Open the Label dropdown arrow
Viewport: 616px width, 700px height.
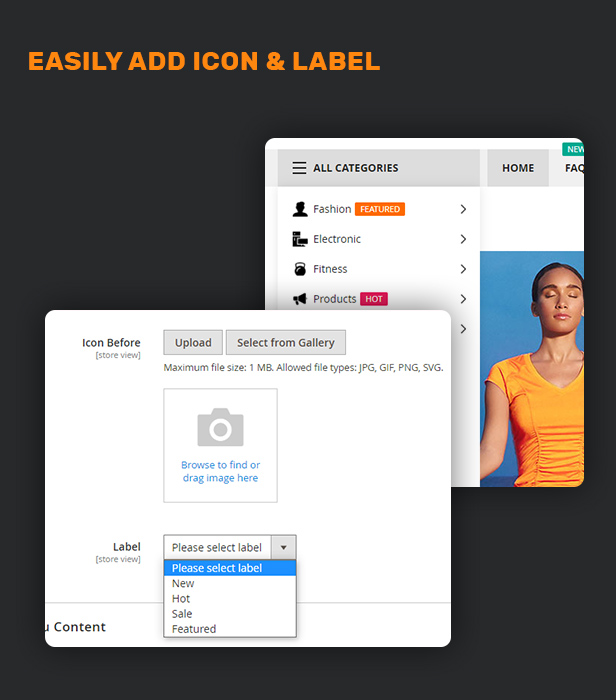tap(283, 547)
